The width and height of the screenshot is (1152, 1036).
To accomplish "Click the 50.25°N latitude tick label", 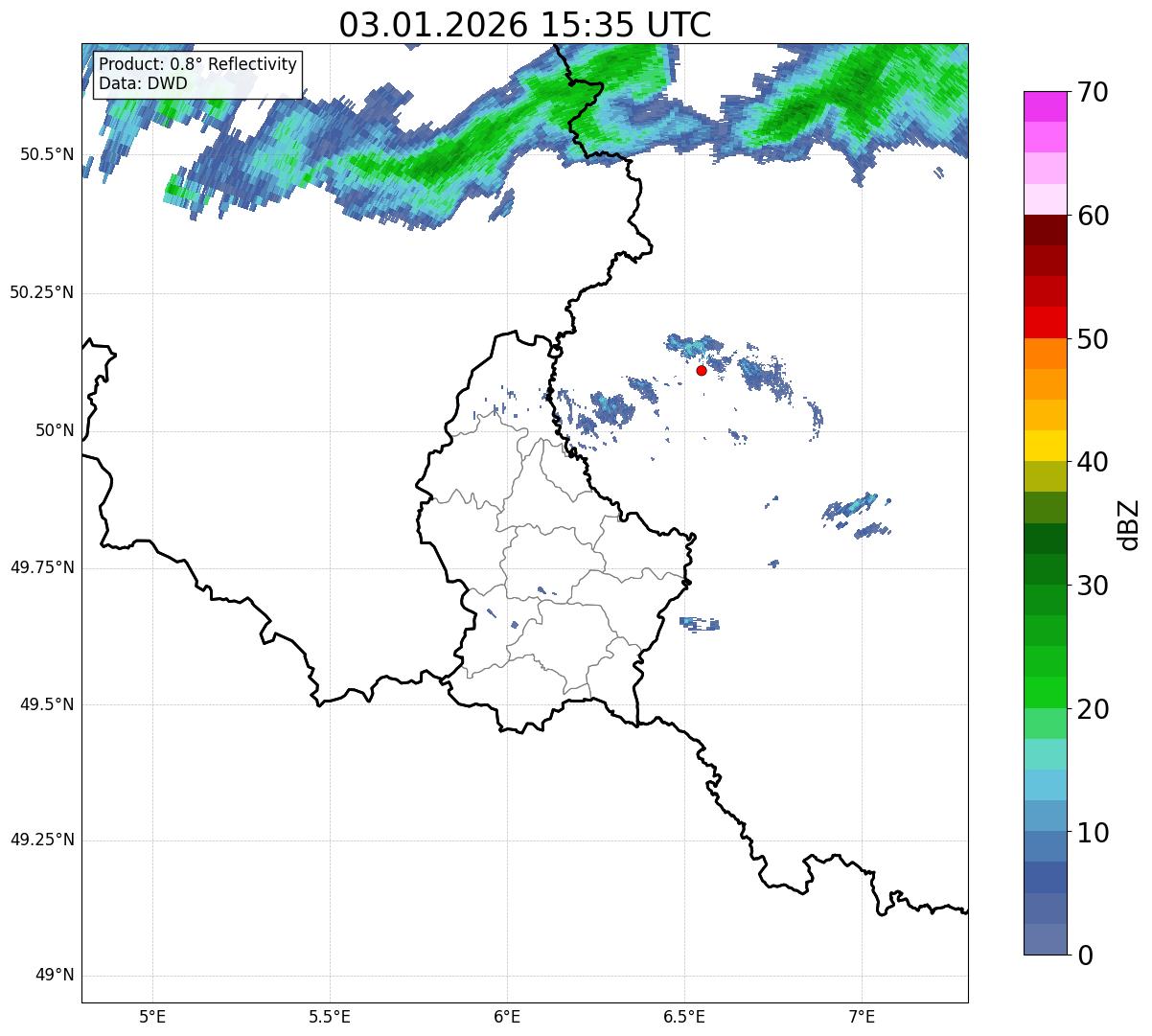I will [41, 292].
